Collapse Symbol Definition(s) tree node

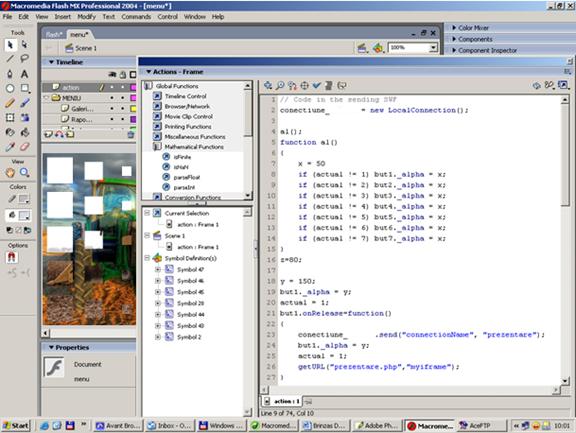[x=147, y=258]
